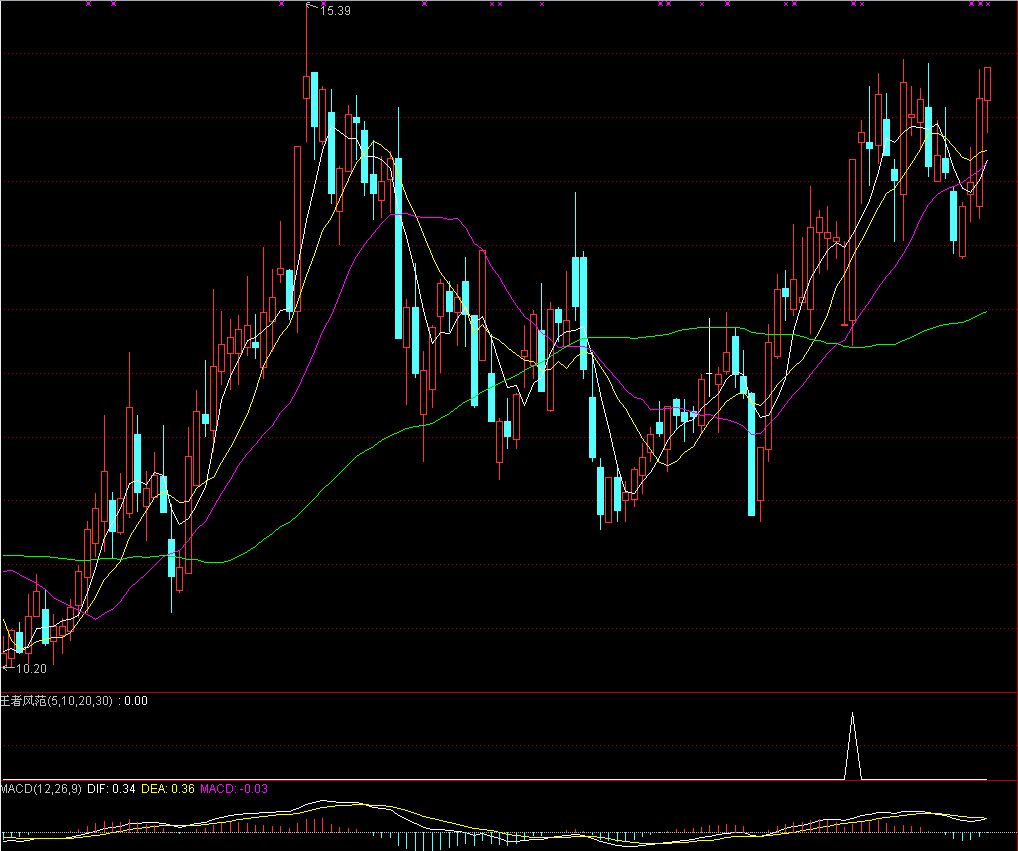
Task: Open the MACD(12,26,9) indicator label
Action: click(41, 789)
